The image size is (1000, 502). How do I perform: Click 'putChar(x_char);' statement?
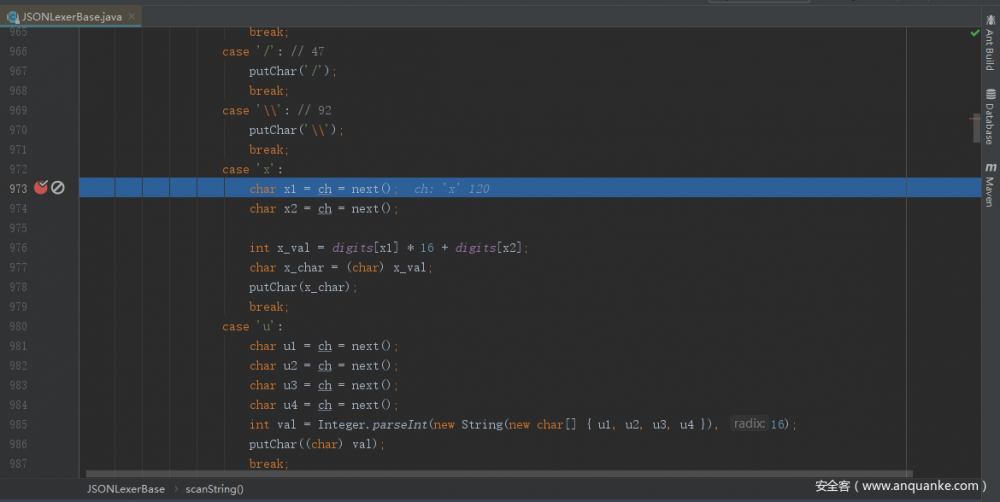click(303, 287)
